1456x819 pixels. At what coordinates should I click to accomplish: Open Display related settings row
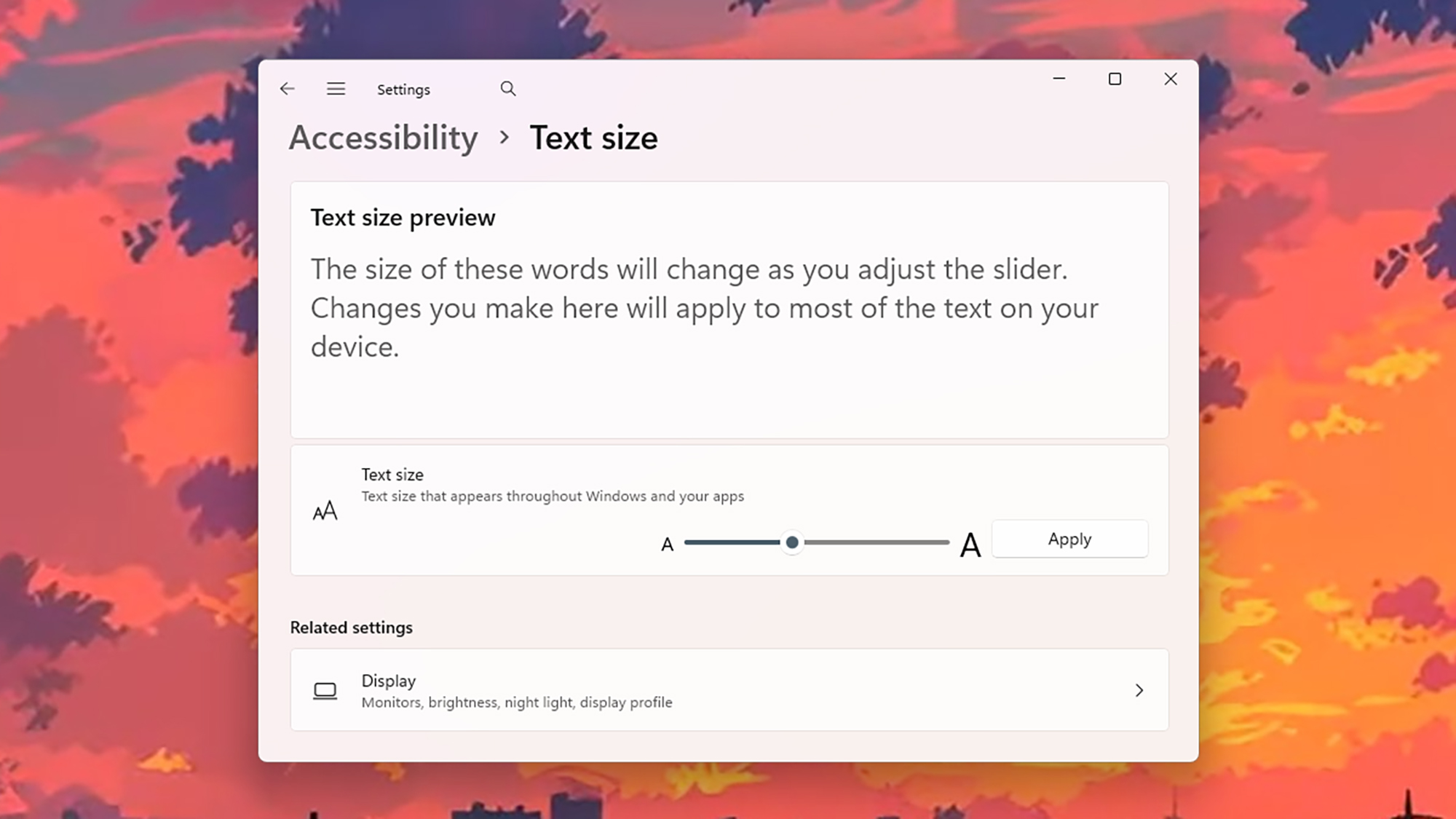coord(728,690)
